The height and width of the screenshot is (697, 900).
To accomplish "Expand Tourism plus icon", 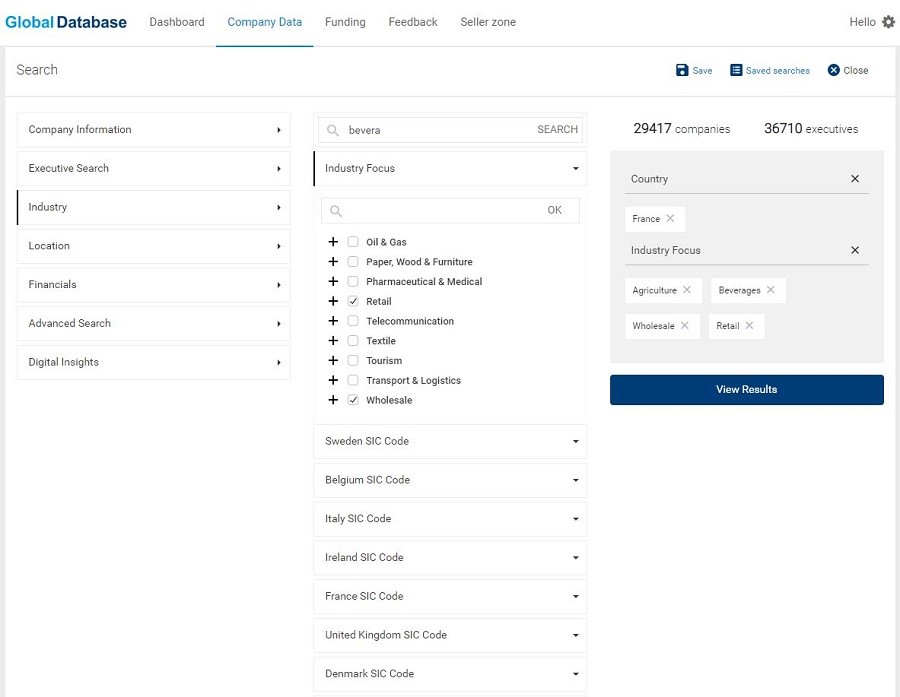I will tap(333, 361).
